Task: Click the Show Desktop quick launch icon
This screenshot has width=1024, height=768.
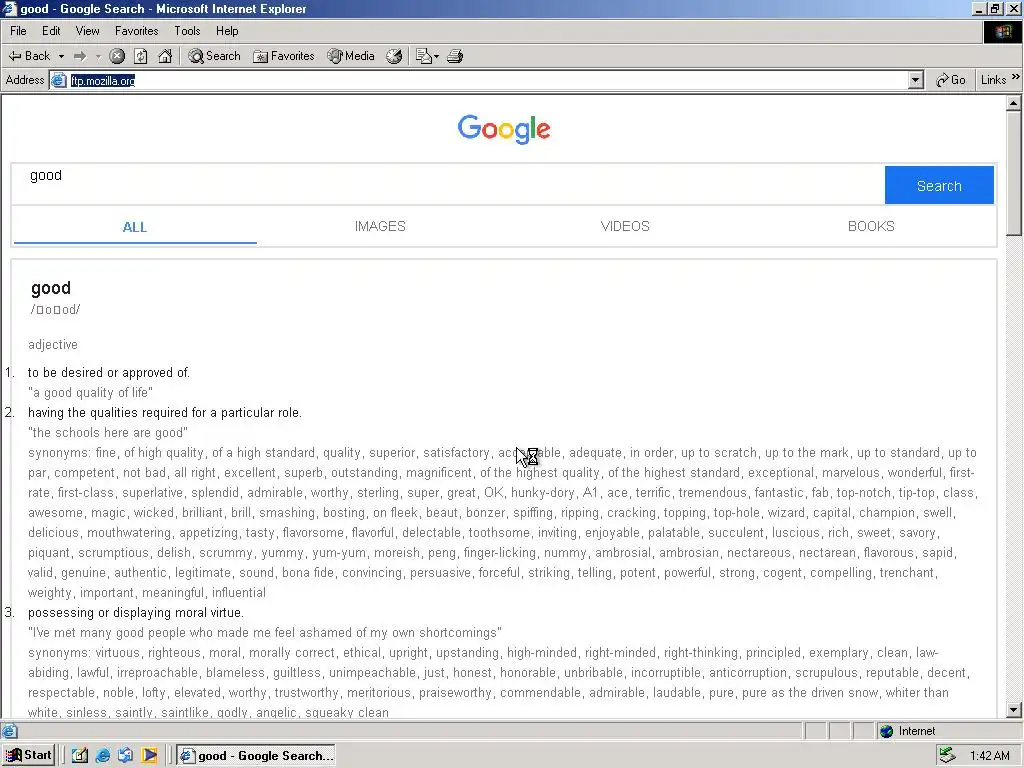Action: click(x=80, y=756)
